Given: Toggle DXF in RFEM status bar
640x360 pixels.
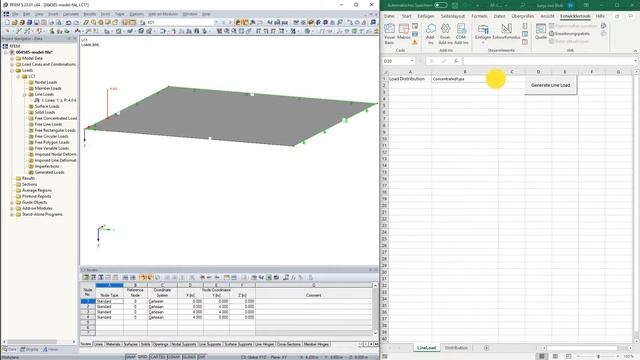Looking at the screenshot, I should 202,357.
